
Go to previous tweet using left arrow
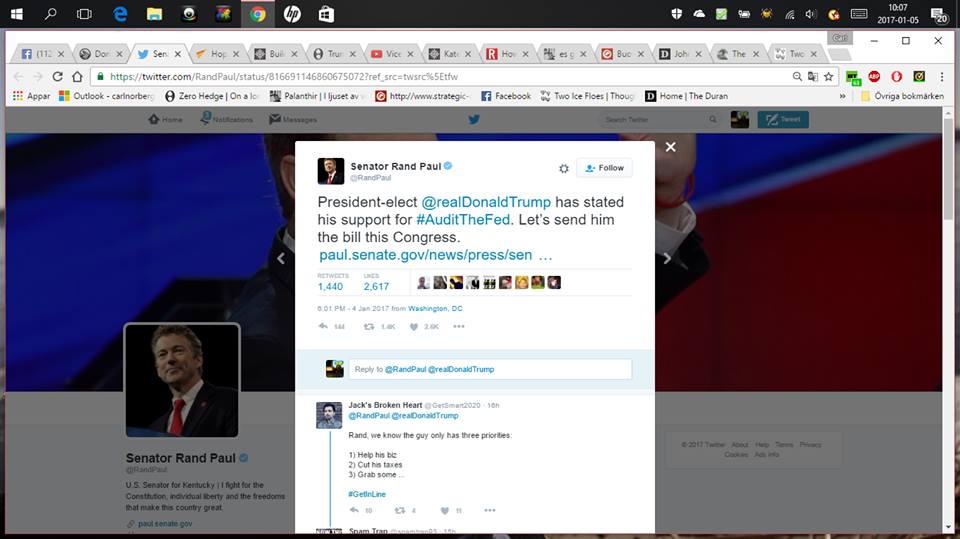click(x=281, y=258)
